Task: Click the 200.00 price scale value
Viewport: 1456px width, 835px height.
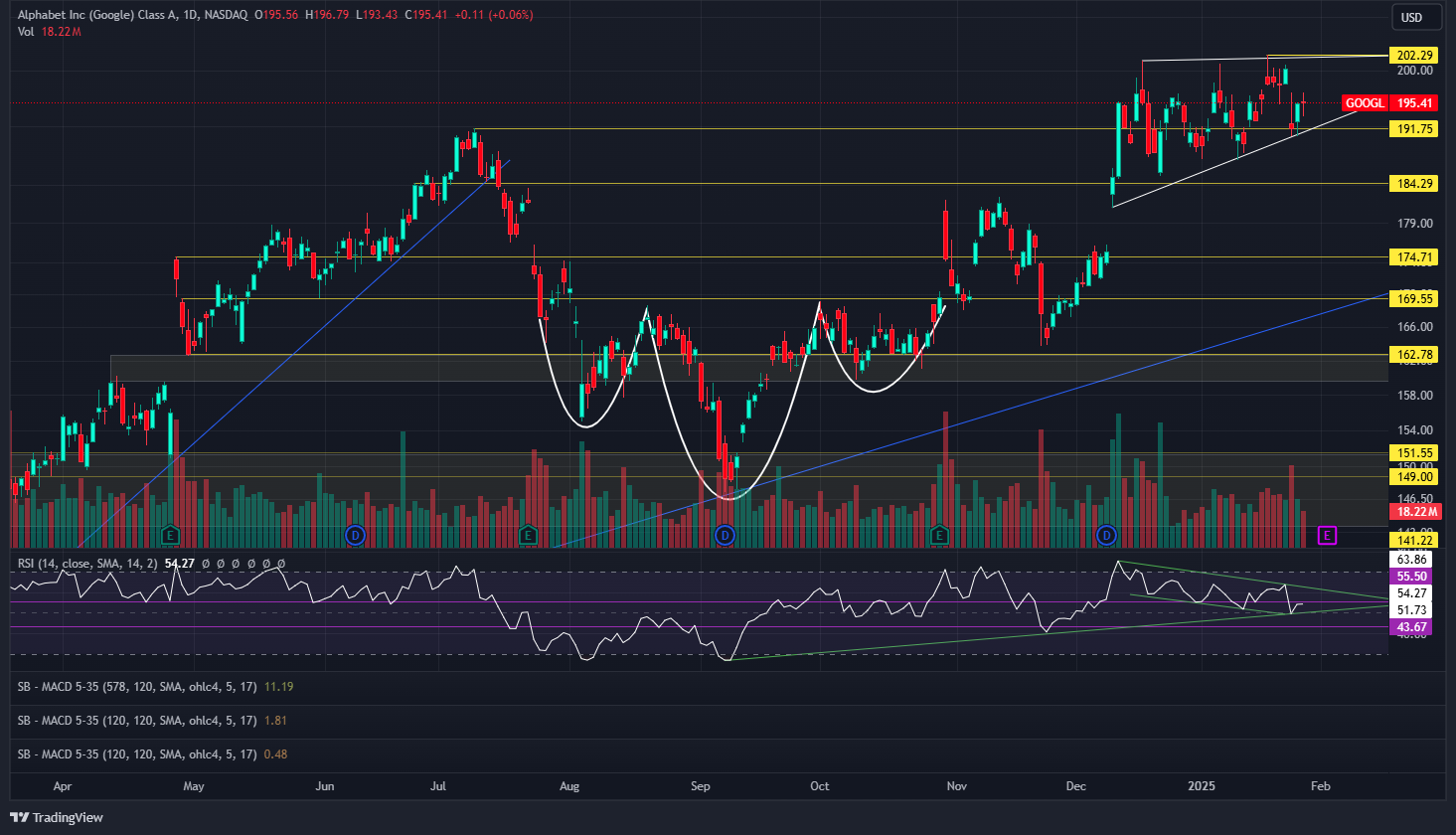Action: [1414, 71]
